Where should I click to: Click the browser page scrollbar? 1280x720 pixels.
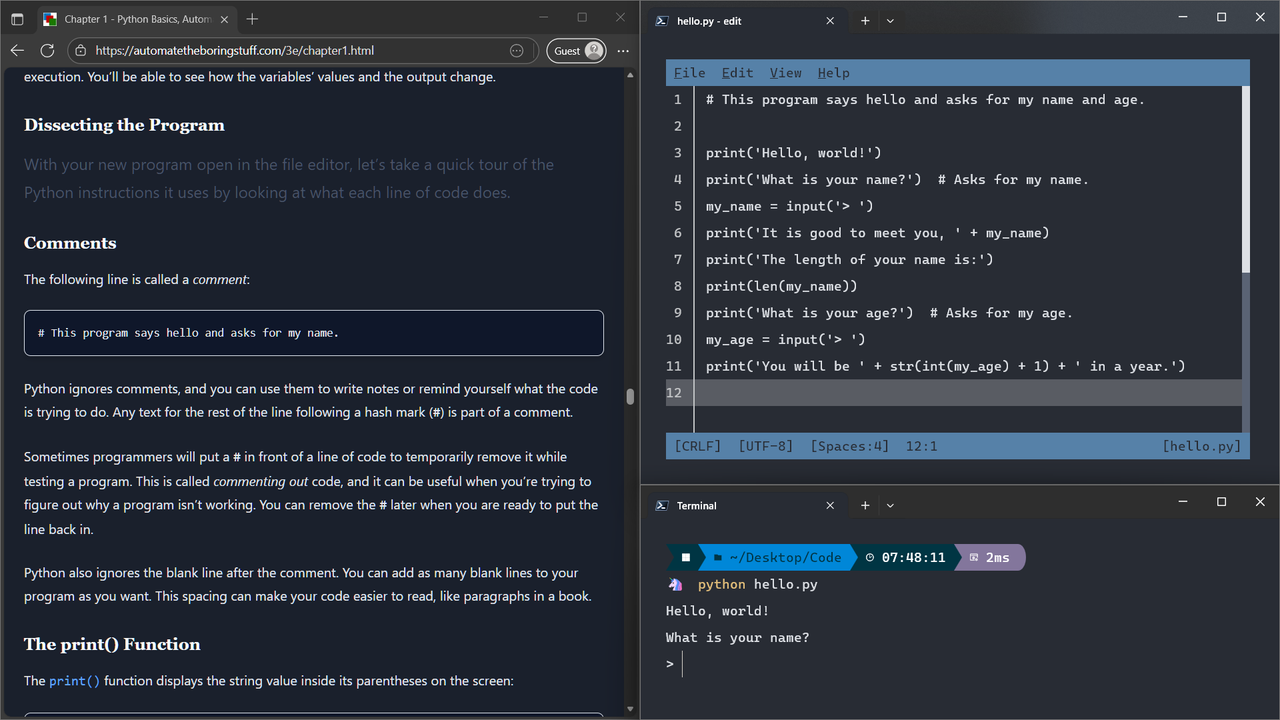click(x=629, y=396)
